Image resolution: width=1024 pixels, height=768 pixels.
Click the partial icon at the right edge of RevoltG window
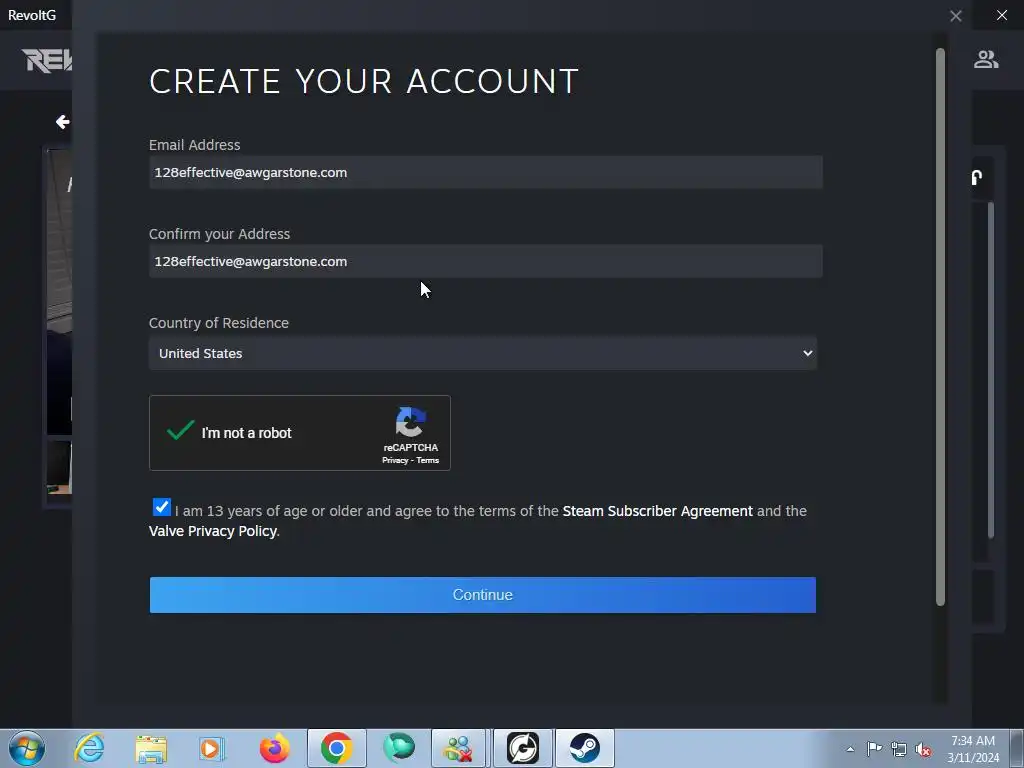tap(976, 178)
